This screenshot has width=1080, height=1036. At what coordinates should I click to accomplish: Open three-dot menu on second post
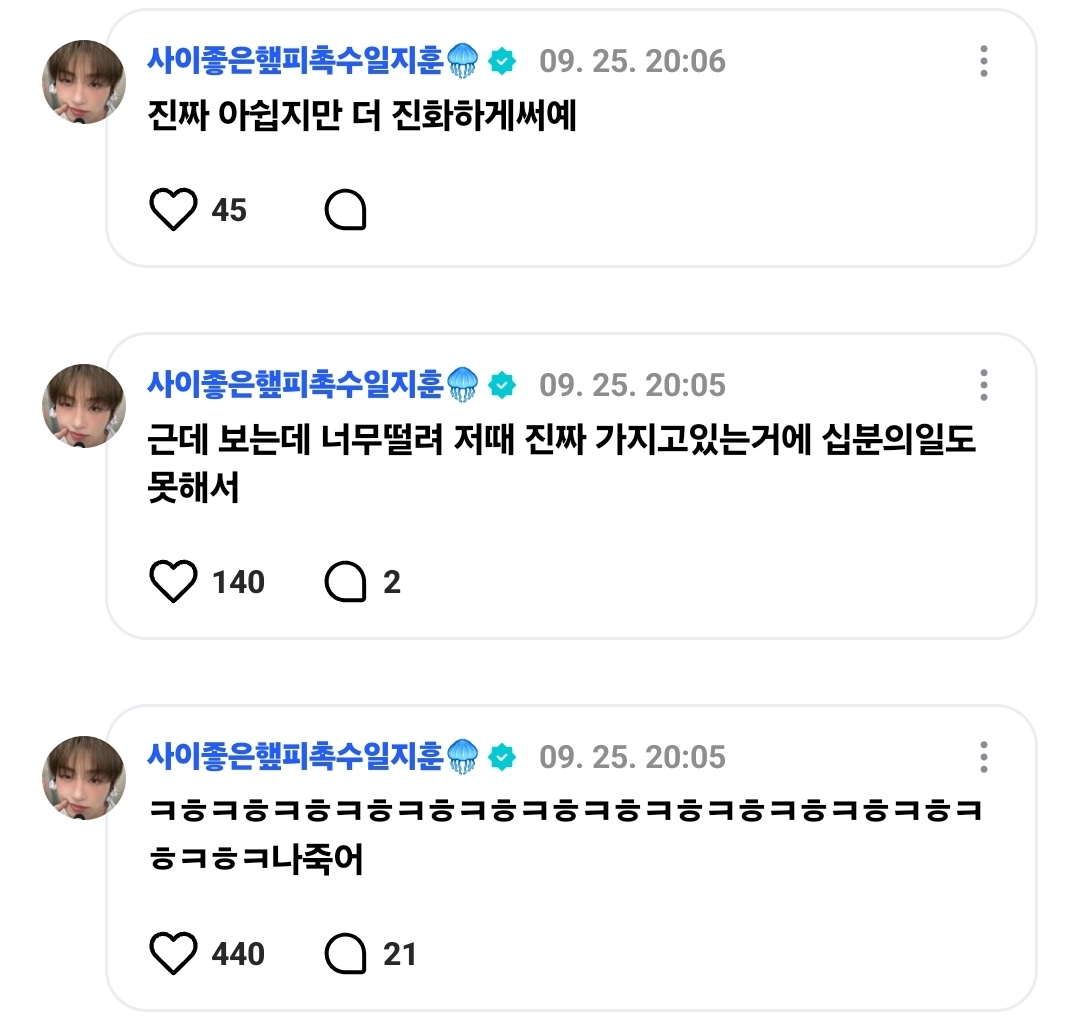[984, 385]
